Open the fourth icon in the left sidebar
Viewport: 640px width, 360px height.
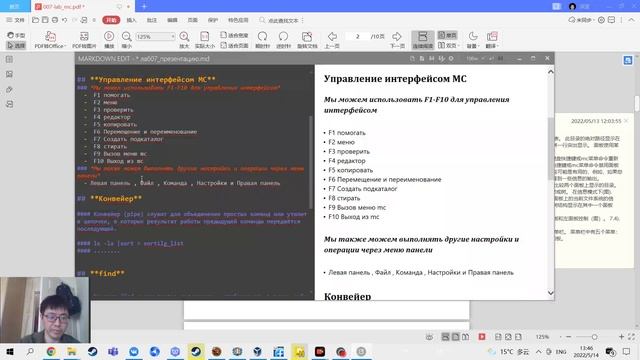coord(9,104)
